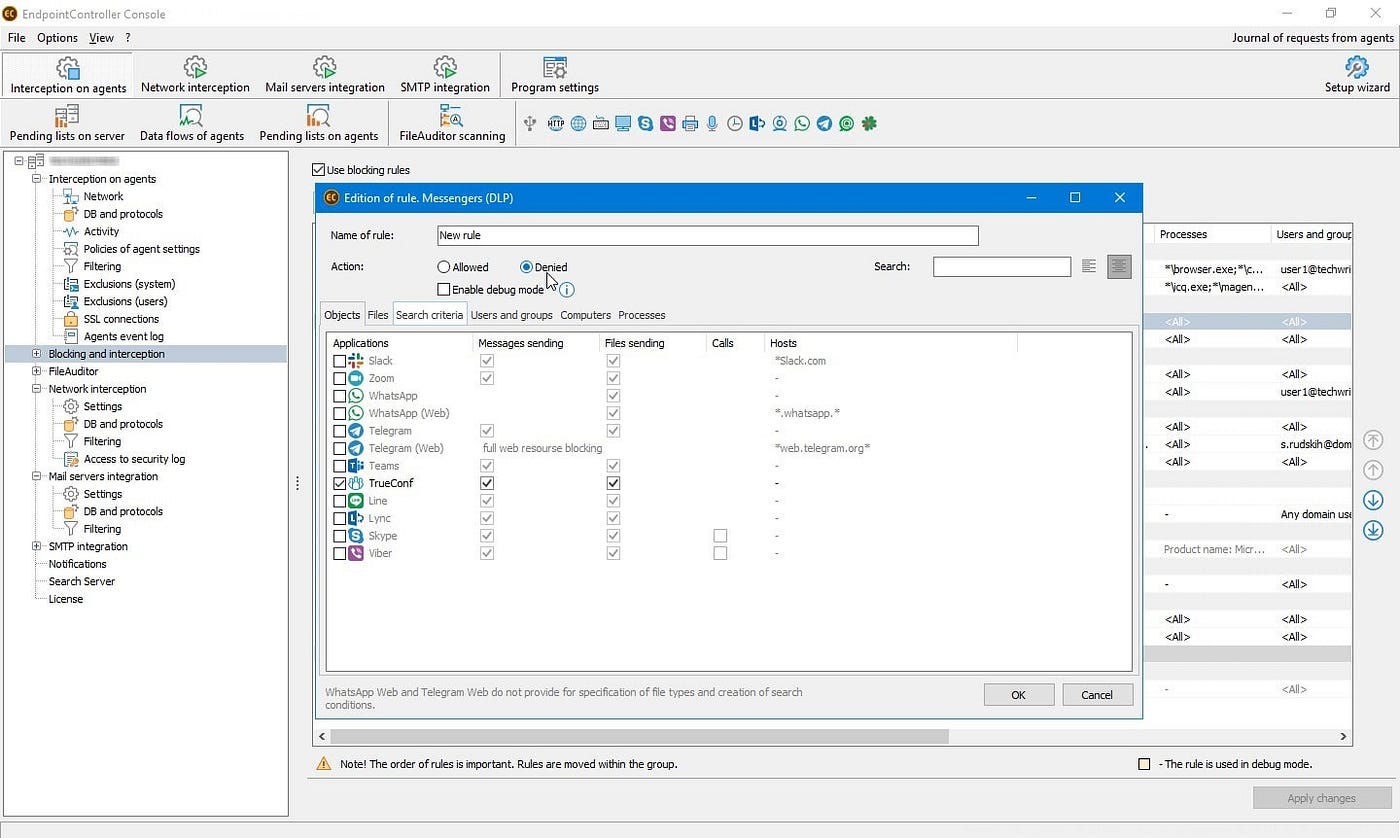This screenshot has width=1400, height=838.
Task: Expand SMTP integration tree node
Action: click(37, 546)
